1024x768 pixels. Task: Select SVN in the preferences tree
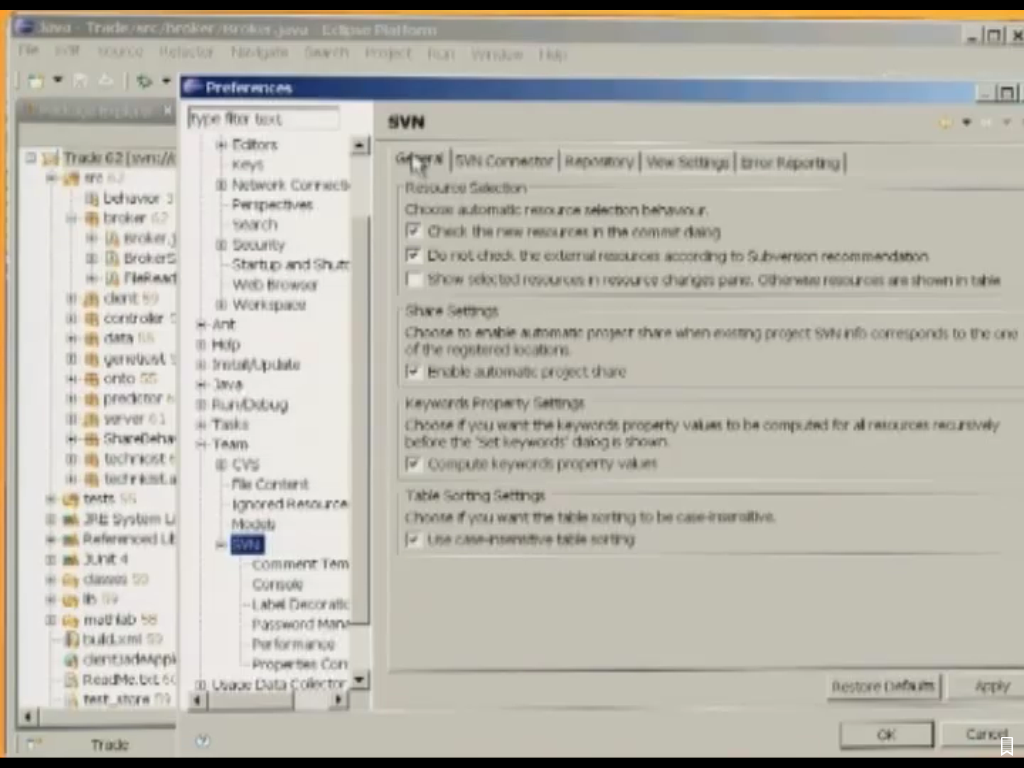coord(247,545)
